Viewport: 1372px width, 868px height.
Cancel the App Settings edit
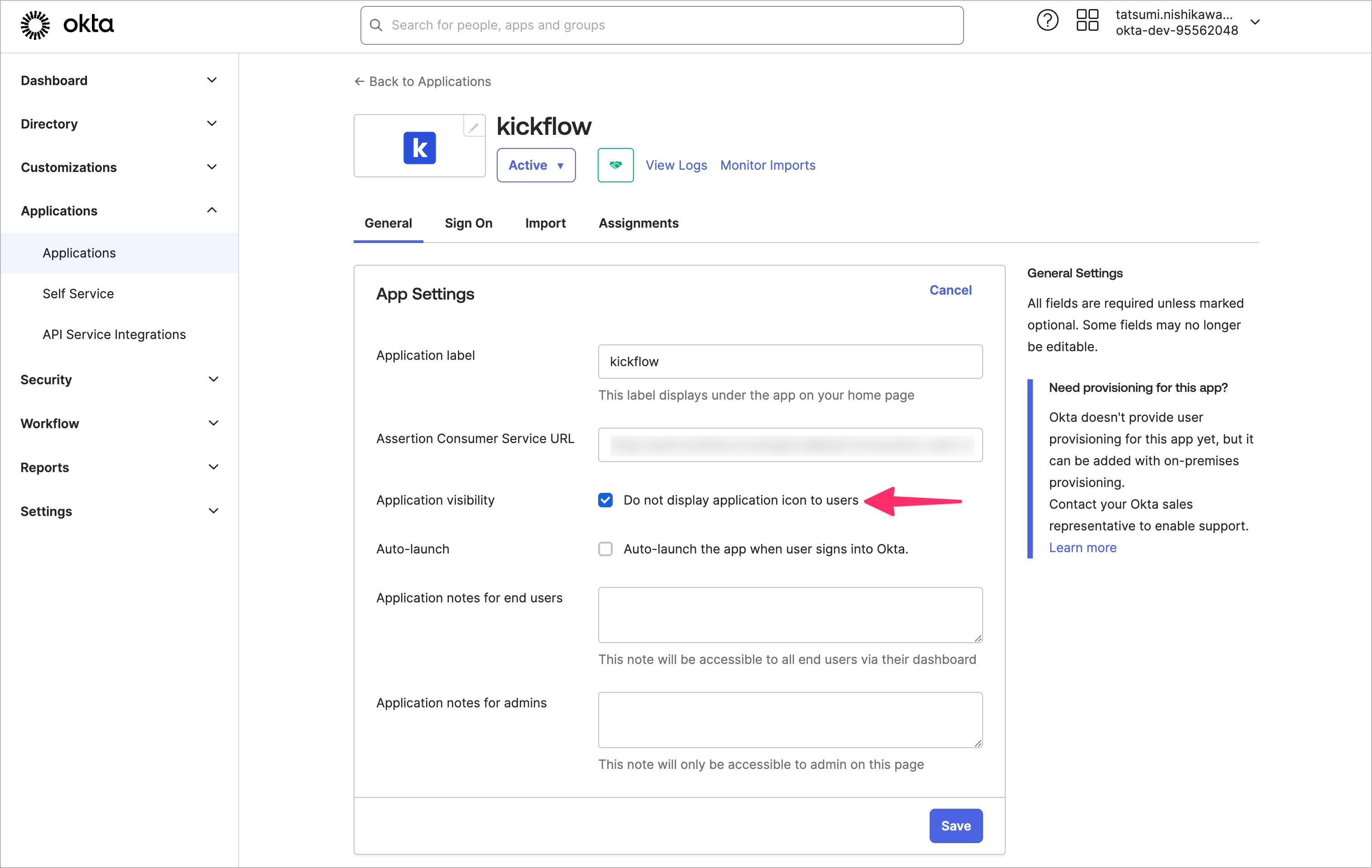(x=950, y=290)
